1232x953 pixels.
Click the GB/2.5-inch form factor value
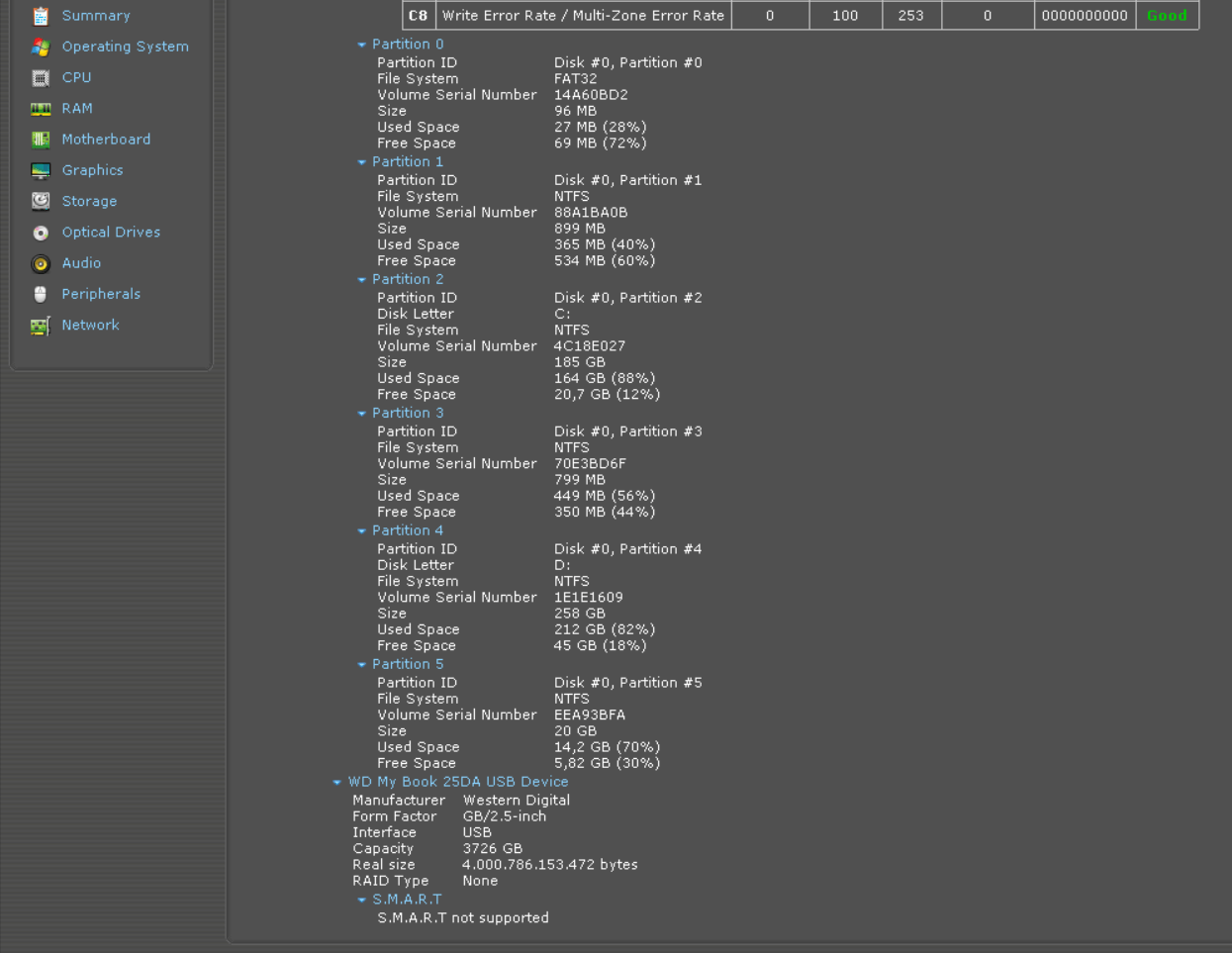(x=505, y=816)
